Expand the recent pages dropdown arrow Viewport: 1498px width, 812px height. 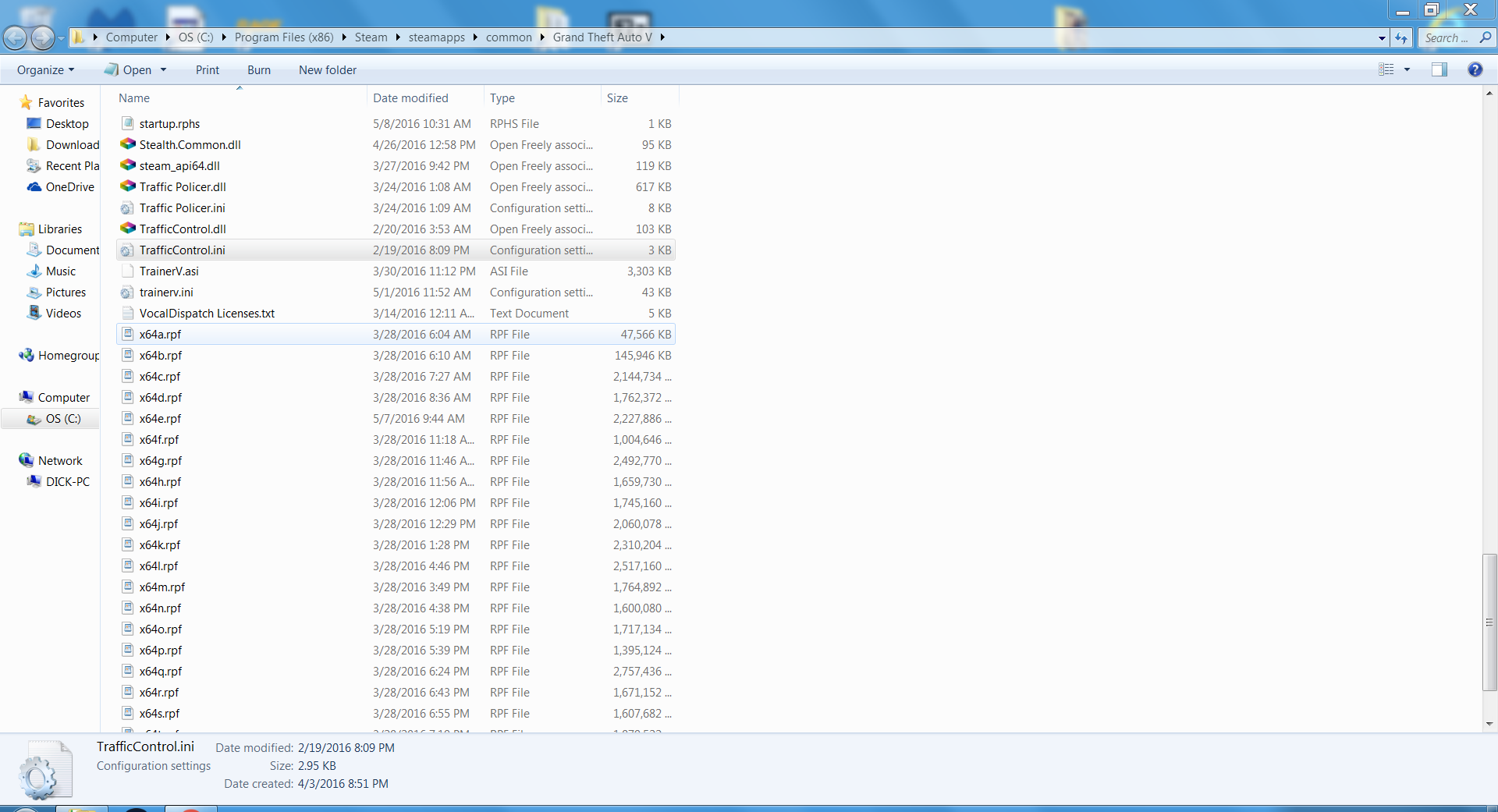(61, 37)
